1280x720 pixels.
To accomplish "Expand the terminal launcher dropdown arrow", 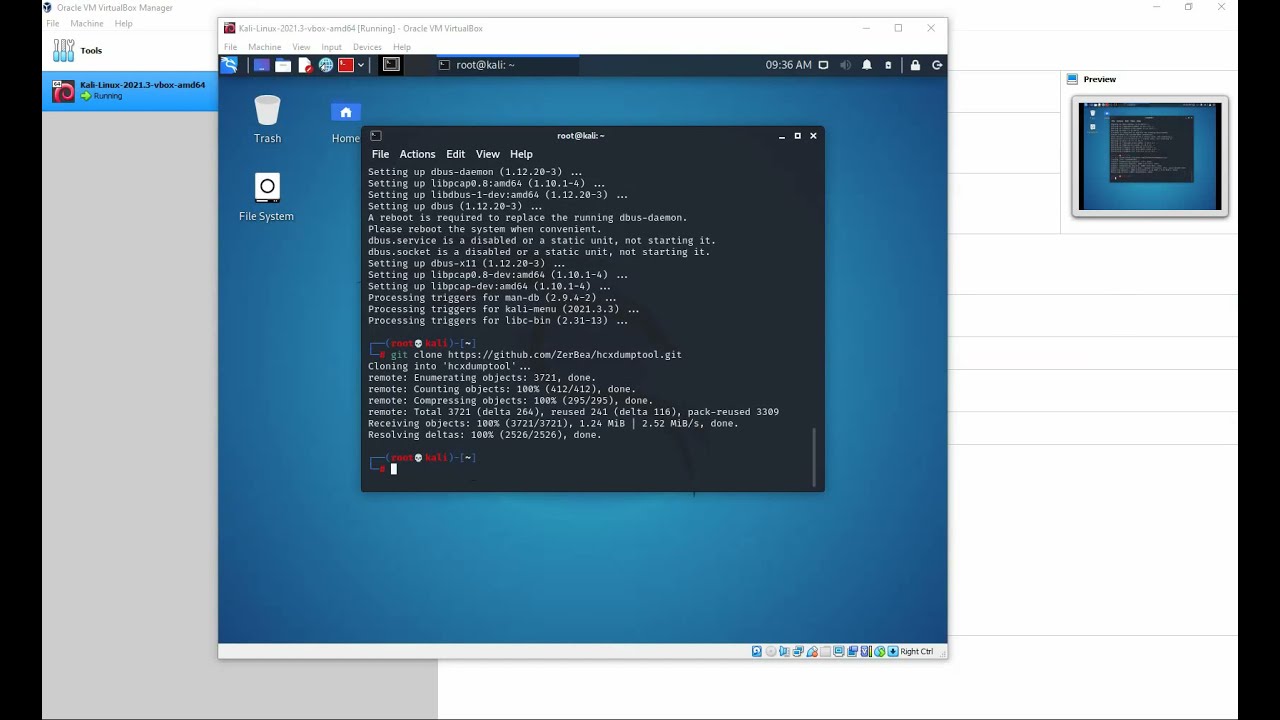I will click(x=360, y=65).
